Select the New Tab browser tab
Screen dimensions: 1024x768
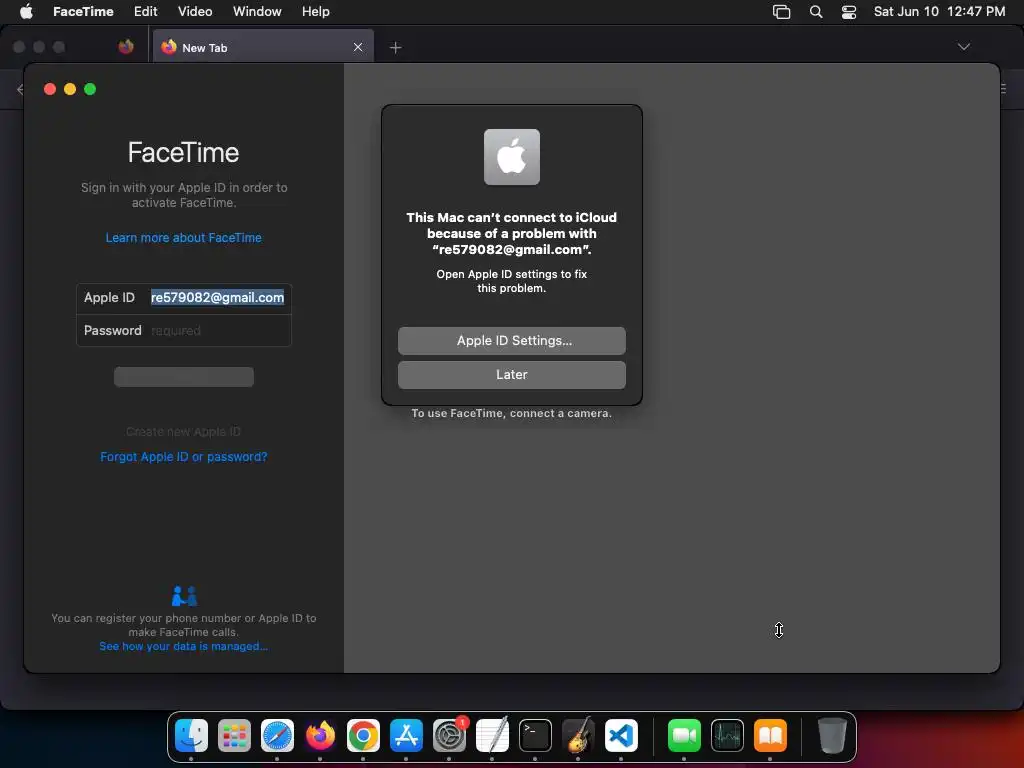pos(263,47)
